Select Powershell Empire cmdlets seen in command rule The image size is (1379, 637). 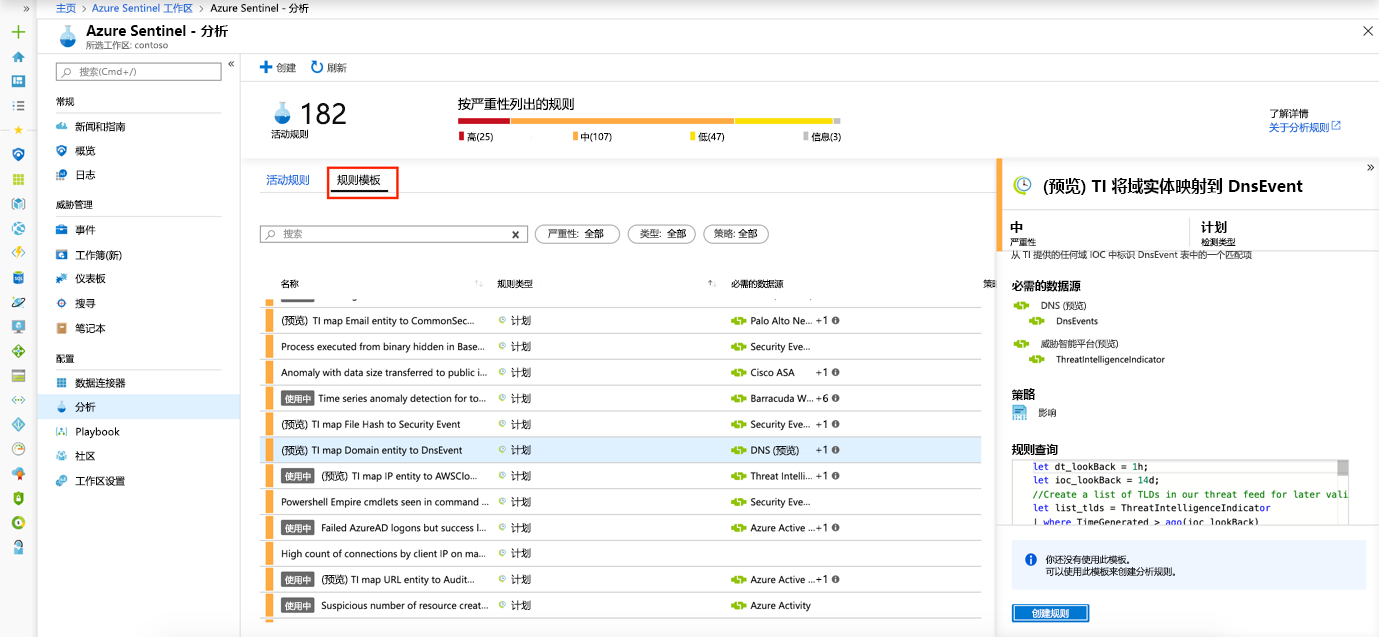click(621, 502)
